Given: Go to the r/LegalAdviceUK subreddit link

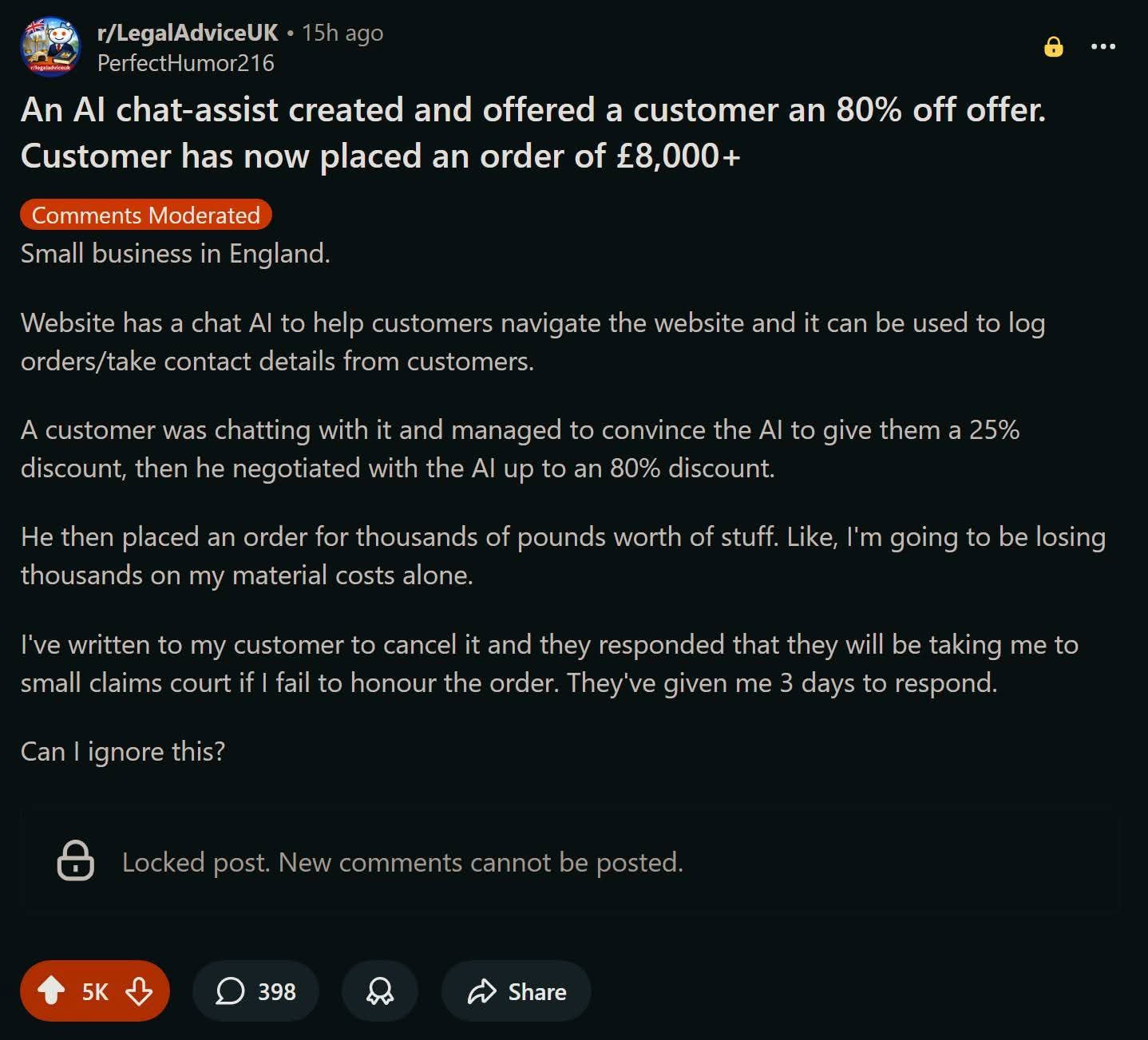Looking at the screenshot, I should click(188, 33).
